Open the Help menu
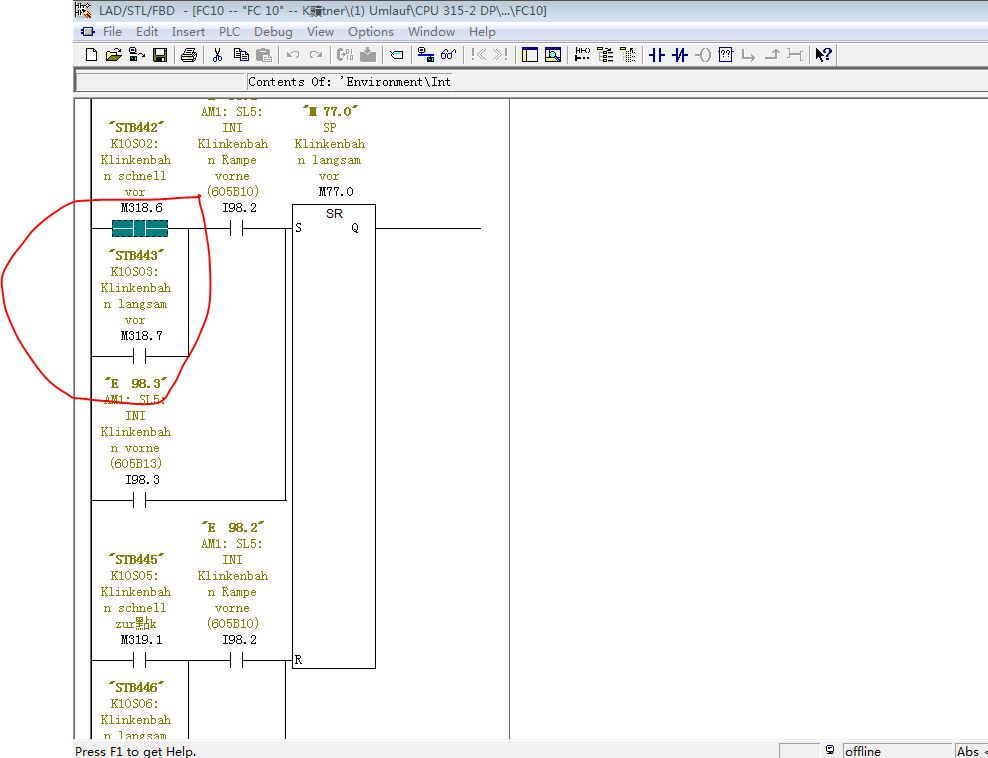988x758 pixels. point(482,32)
